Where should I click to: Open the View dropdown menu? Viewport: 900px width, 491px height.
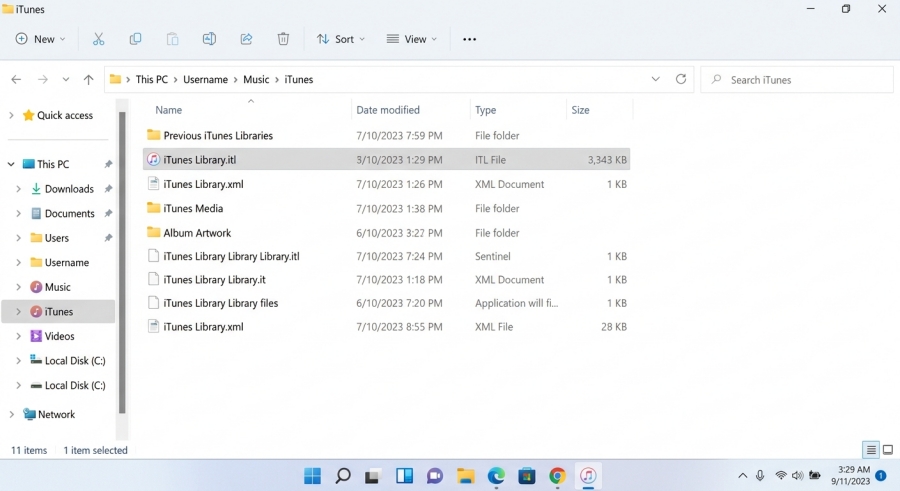[412, 39]
